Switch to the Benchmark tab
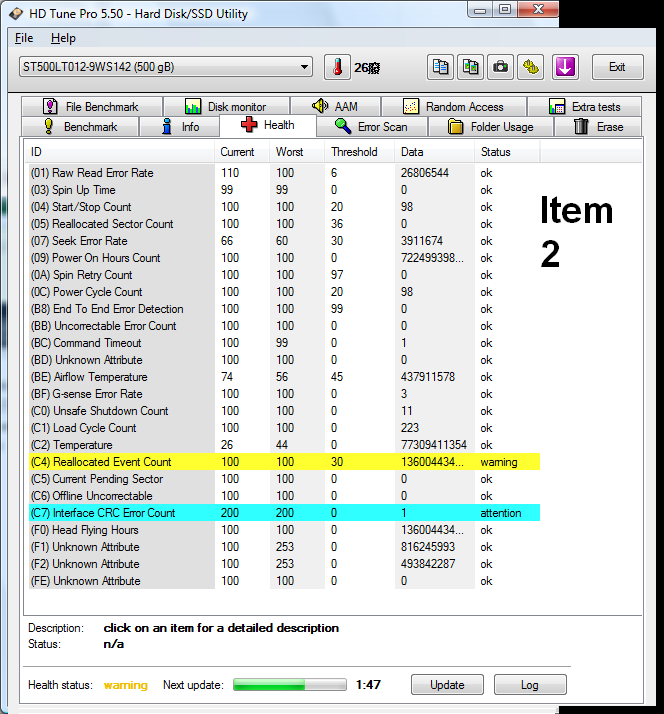This screenshot has width=664, height=714. tap(80, 127)
